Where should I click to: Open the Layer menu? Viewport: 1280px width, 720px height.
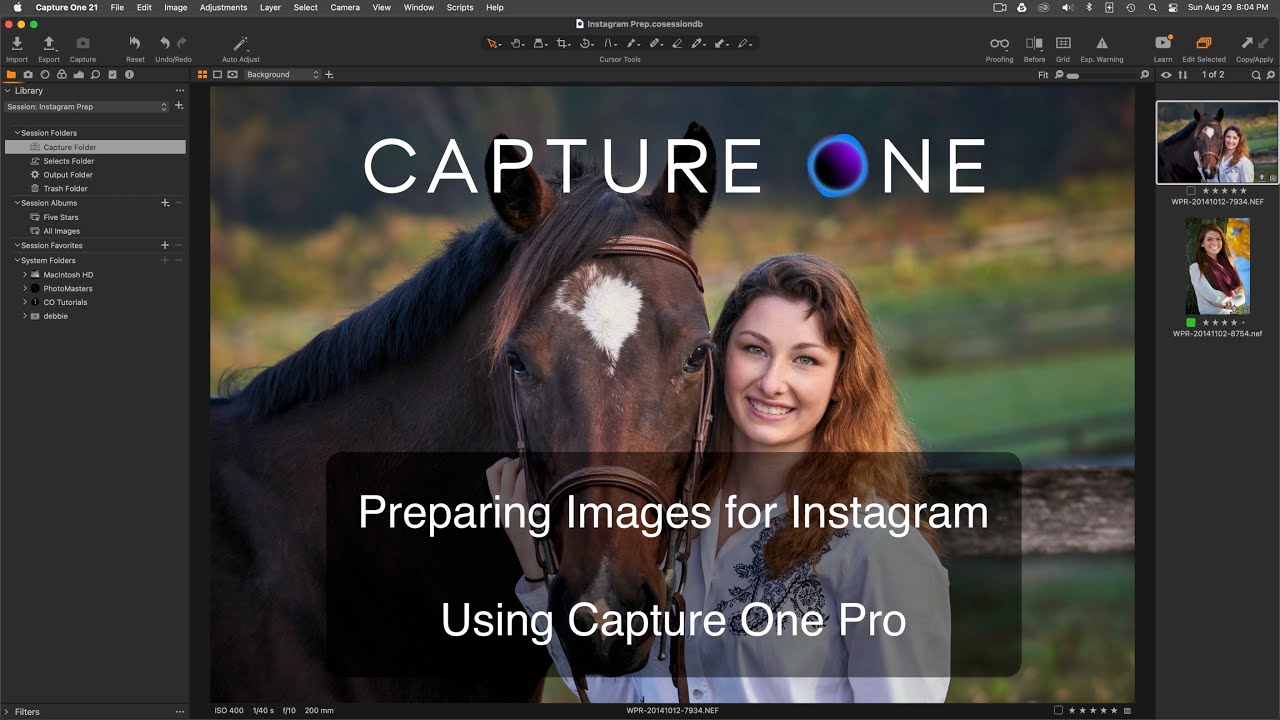click(x=270, y=7)
